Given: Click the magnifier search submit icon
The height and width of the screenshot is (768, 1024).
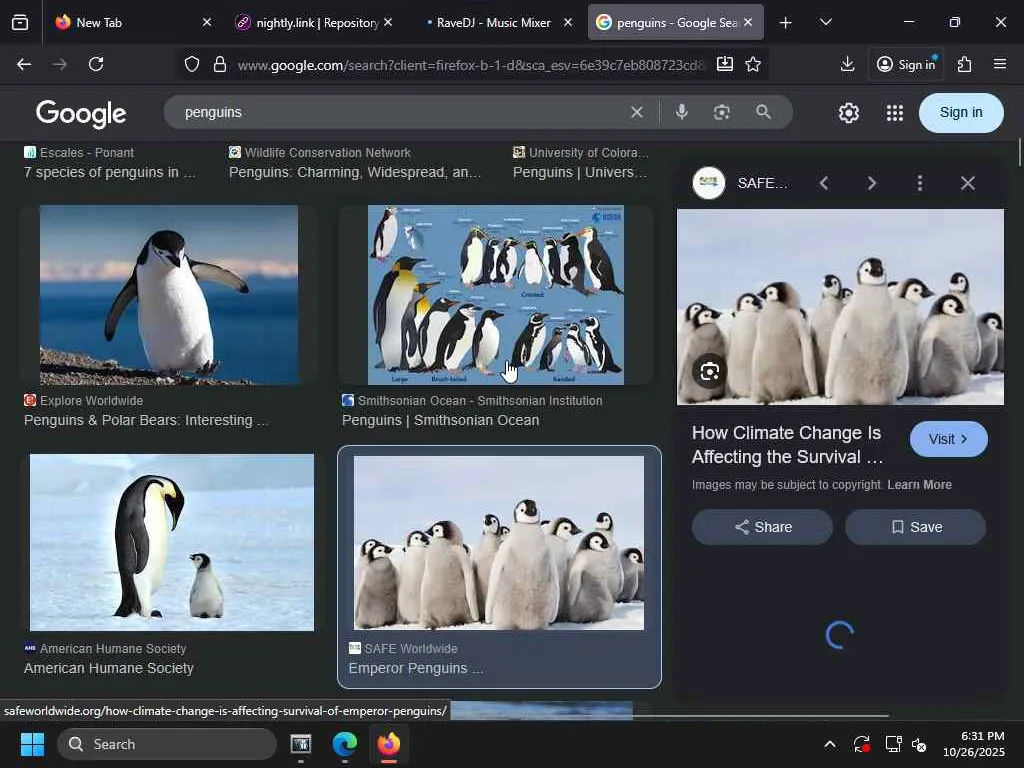Looking at the screenshot, I should point(763,112).
